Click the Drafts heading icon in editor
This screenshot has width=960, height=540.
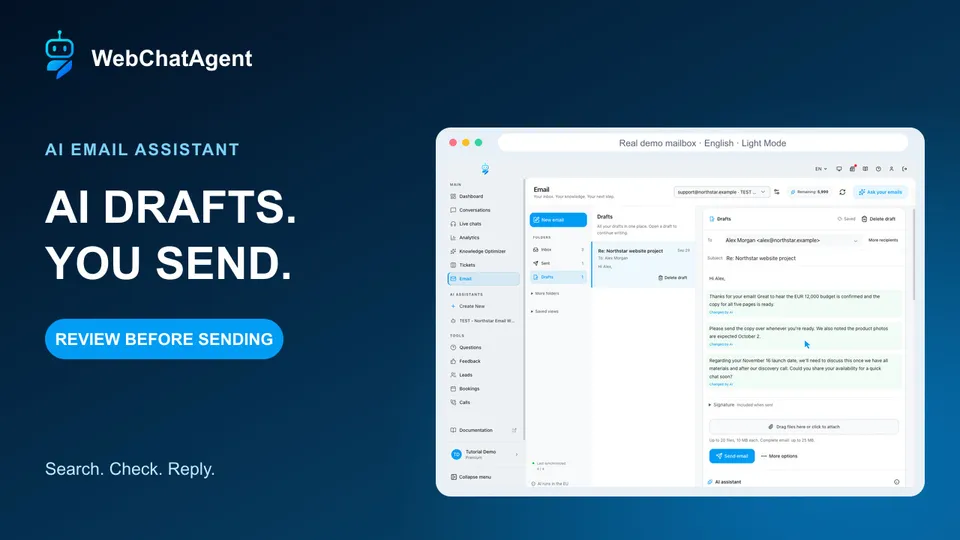click(x=711, y=219)
